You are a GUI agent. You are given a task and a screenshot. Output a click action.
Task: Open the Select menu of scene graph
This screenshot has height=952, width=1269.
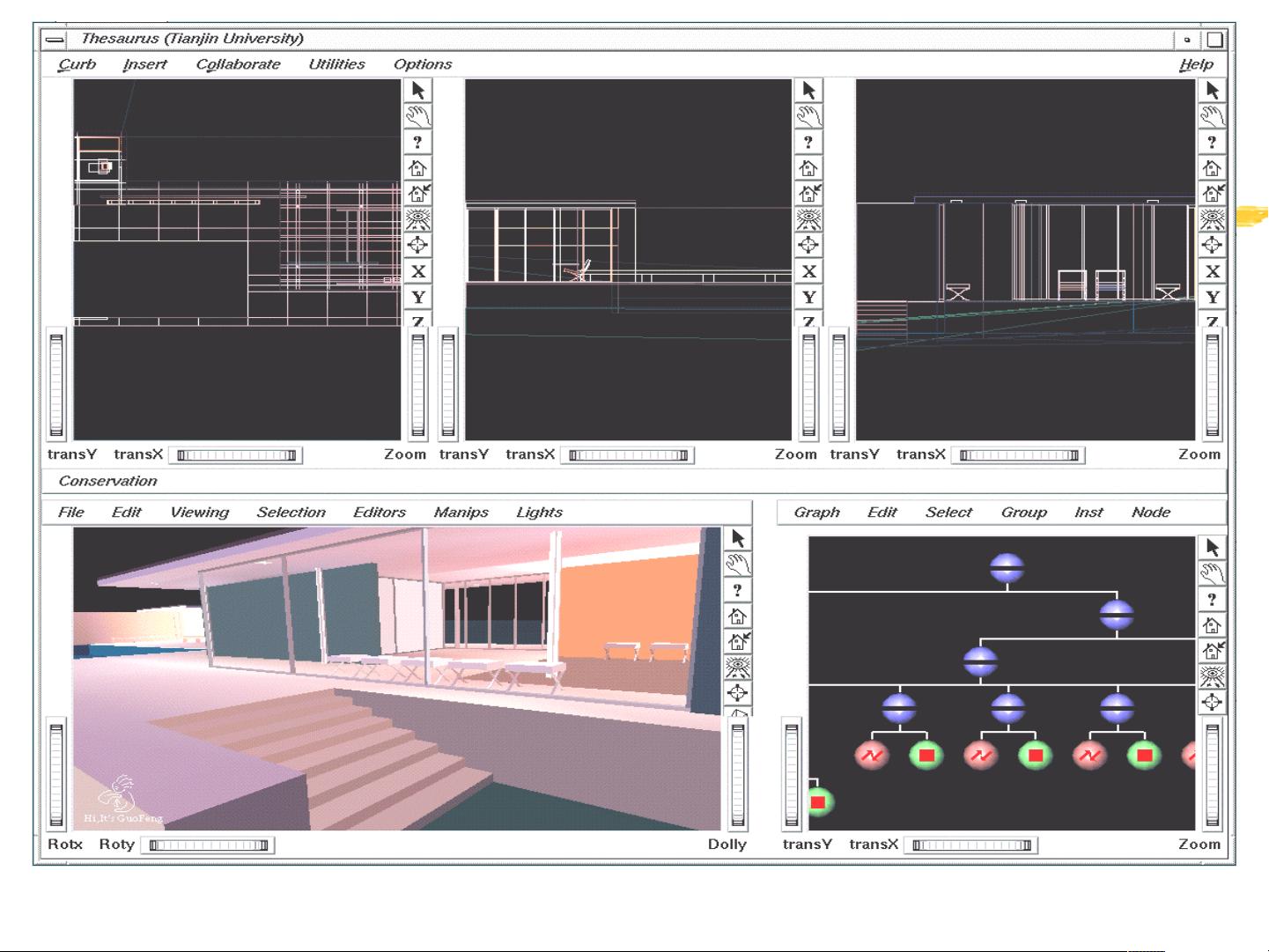tap(948, 513)
